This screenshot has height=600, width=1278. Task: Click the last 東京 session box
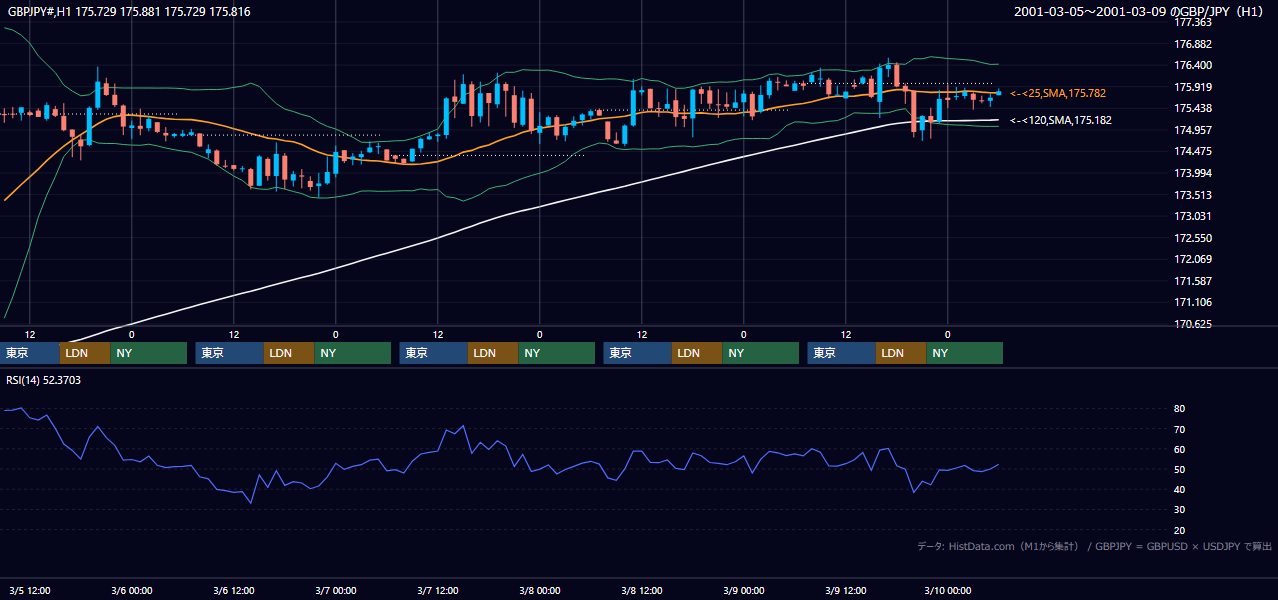point(841,353)
